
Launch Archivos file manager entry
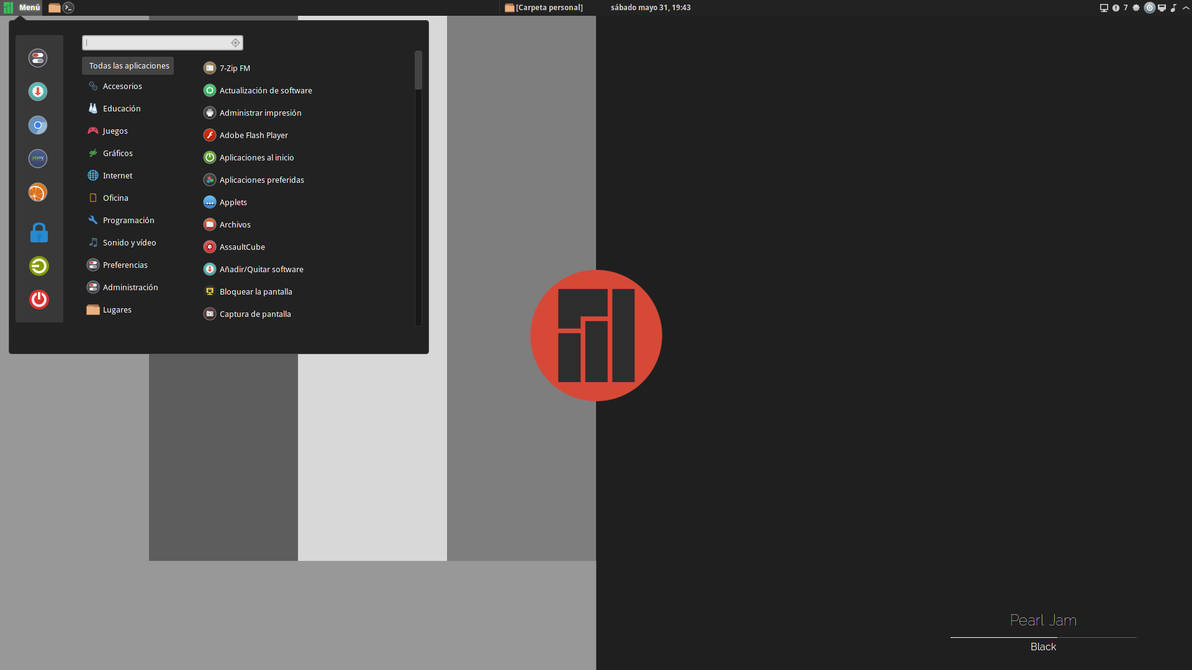tap(235, 224)
